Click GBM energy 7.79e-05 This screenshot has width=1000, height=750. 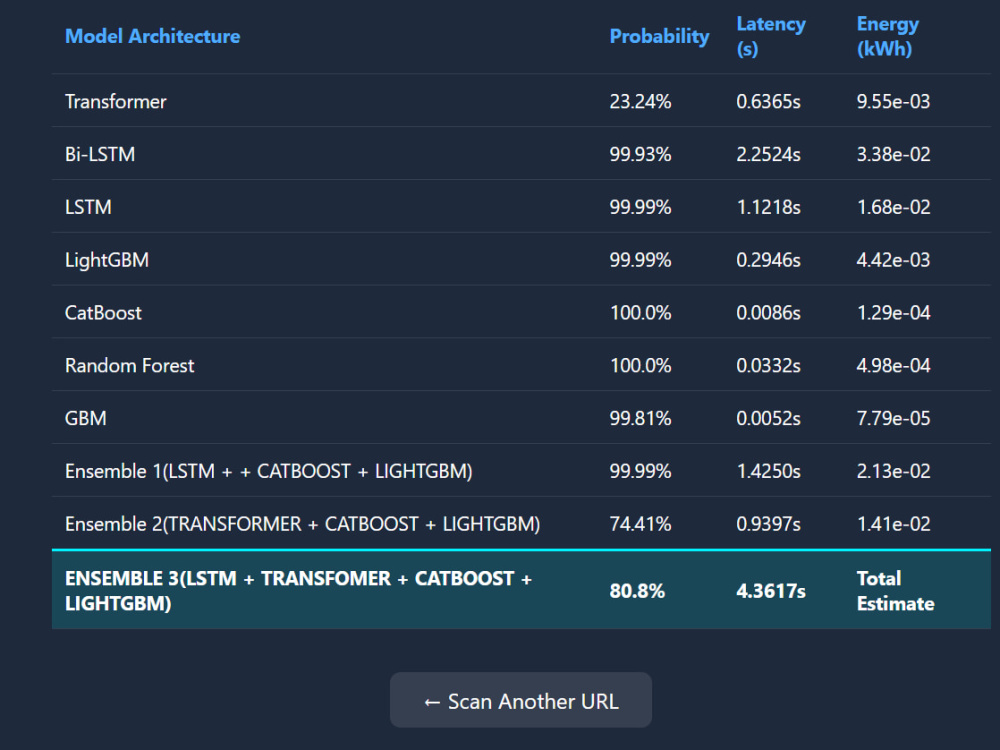click(x=893, y=418)
